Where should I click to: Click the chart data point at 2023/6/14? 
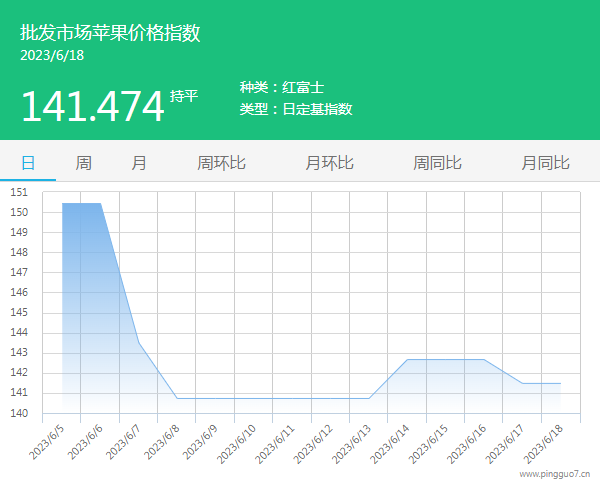(x=407, y=359)
